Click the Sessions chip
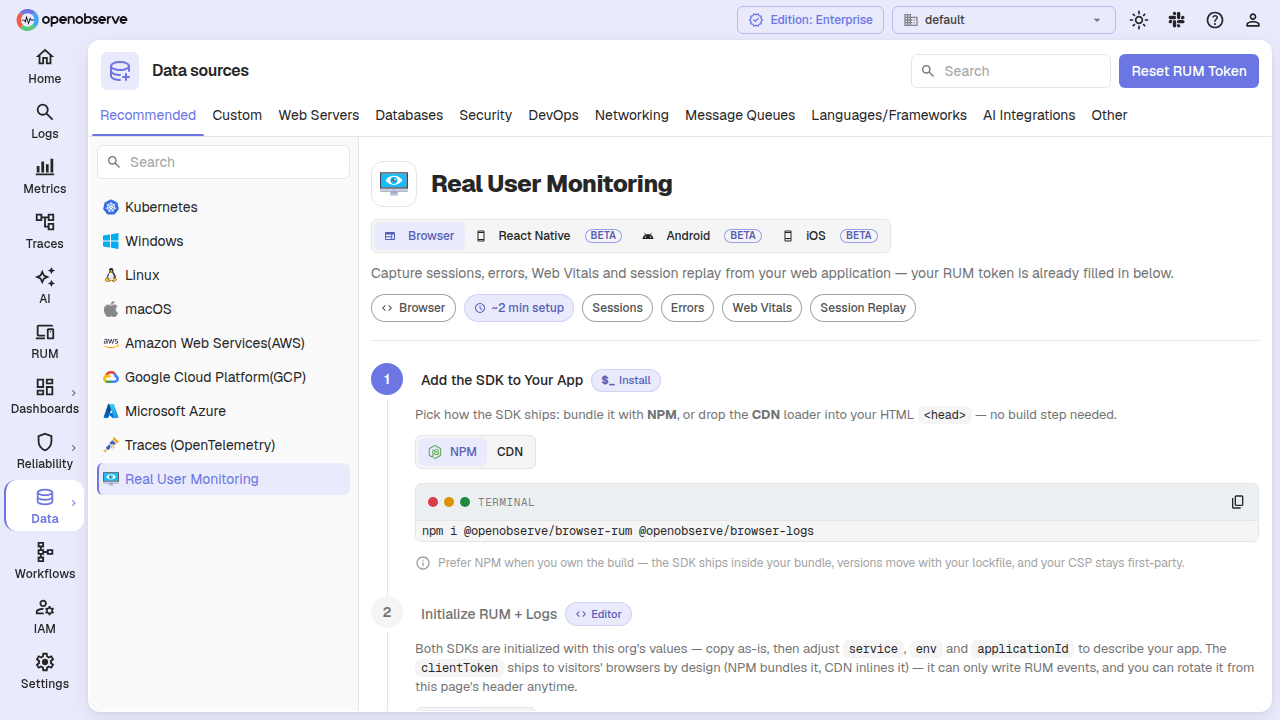 (617, 308)
